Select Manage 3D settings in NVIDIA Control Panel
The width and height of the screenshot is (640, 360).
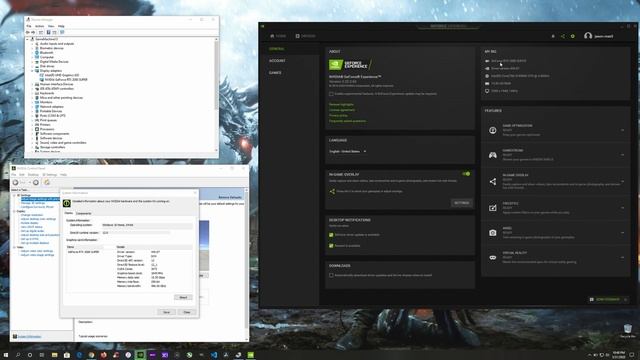pyautogui.click(x=33, y=203)
